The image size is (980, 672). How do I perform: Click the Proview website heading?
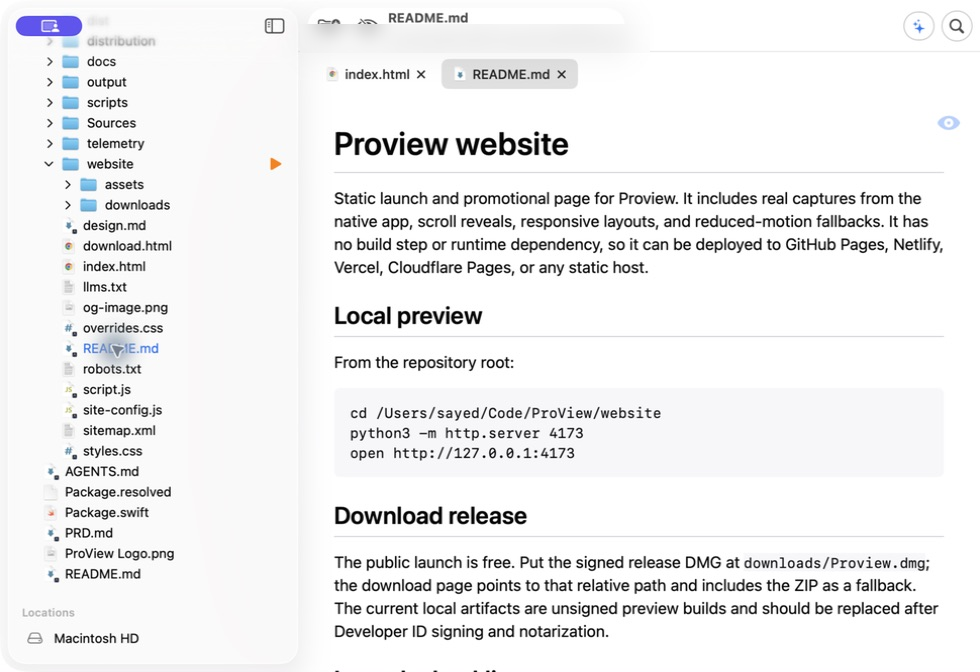click(x=451, y=144)
